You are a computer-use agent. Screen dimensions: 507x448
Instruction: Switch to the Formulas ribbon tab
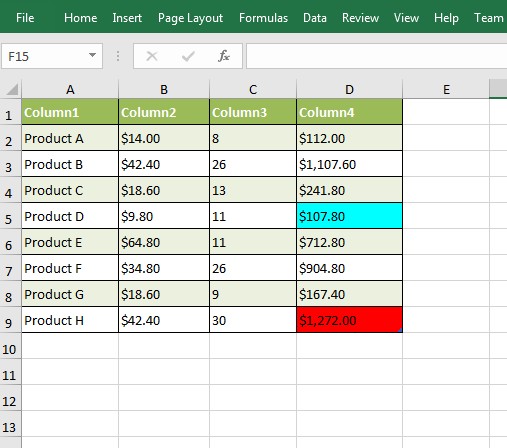(x=263, y=18)
